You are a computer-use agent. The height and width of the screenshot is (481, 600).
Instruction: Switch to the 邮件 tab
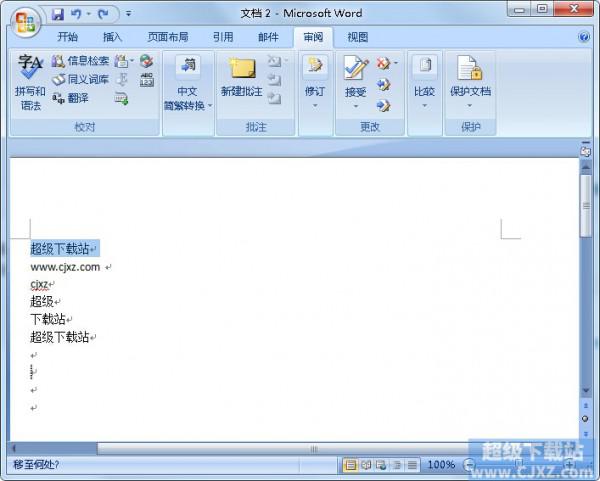click(268, 37)
